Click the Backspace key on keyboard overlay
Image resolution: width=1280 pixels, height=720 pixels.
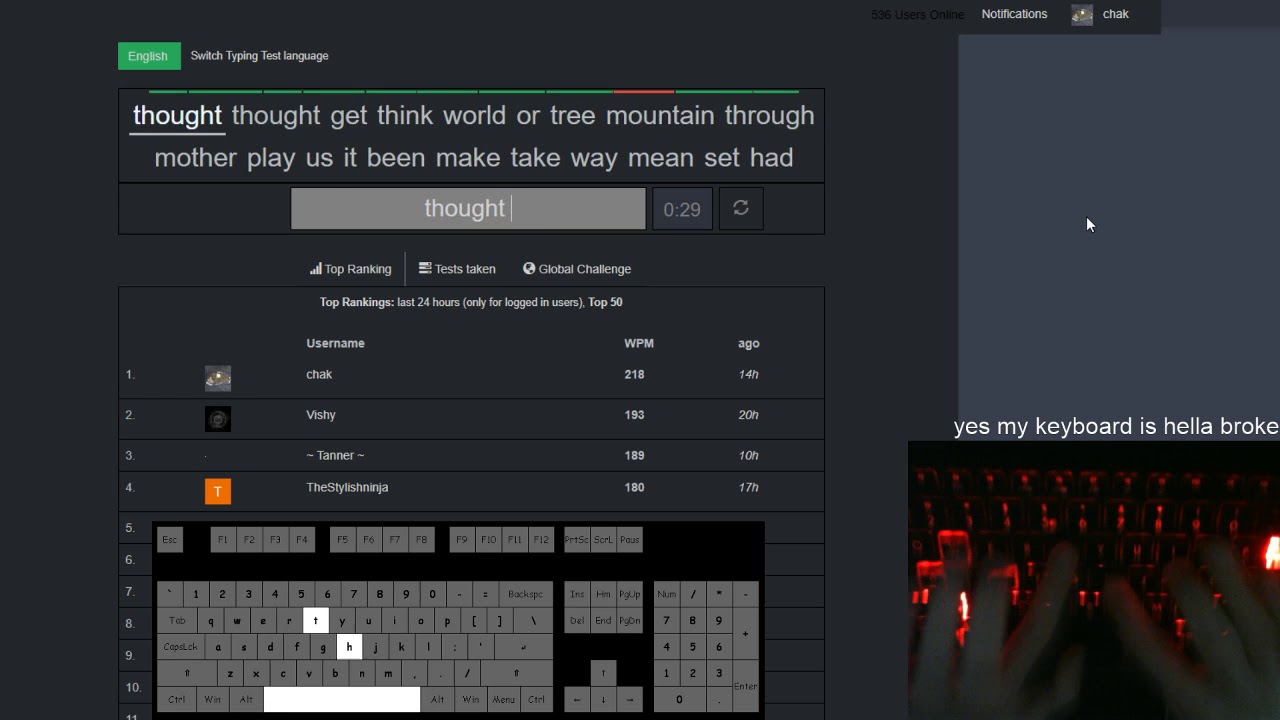pyautogui.click(x=525, y=594)
